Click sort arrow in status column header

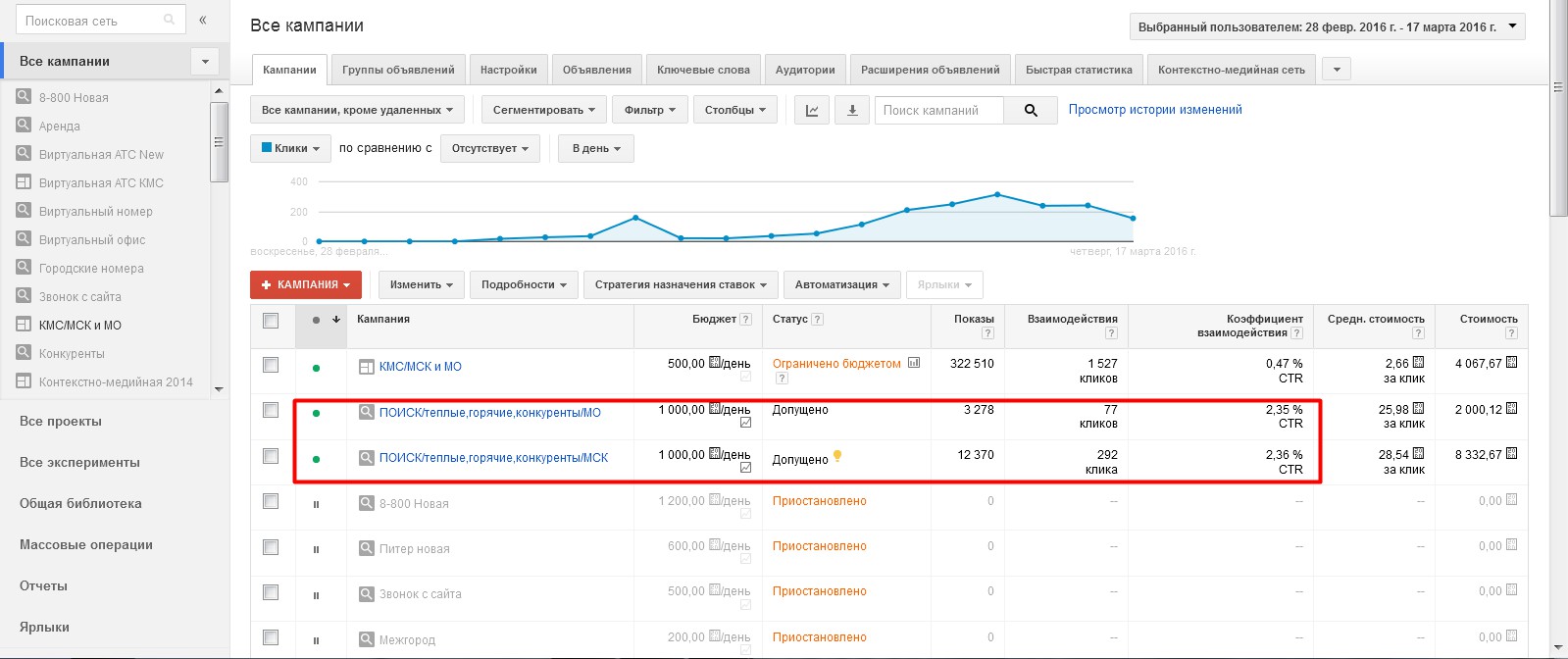click(x=336, y=320)
